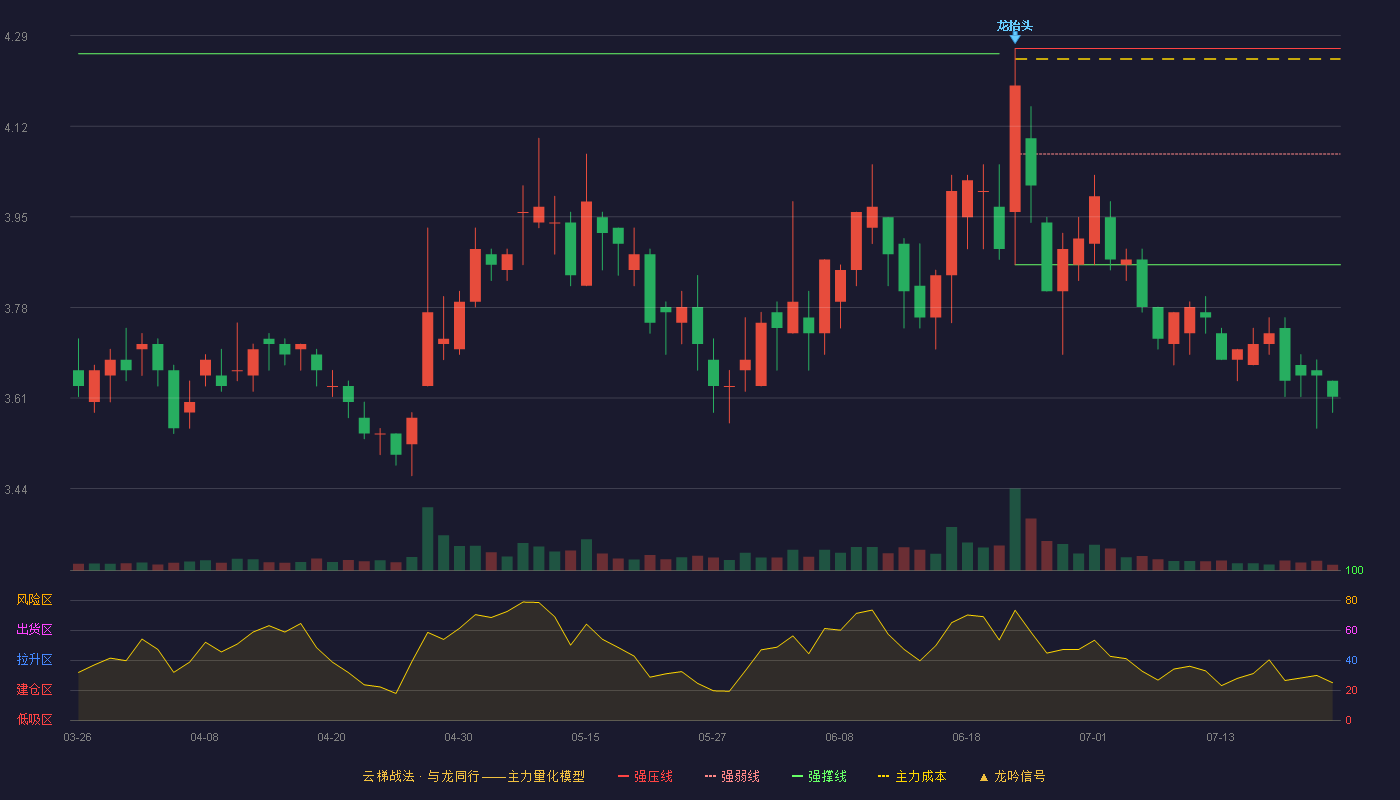Click the 4.12 price axis label

point(16,128)
